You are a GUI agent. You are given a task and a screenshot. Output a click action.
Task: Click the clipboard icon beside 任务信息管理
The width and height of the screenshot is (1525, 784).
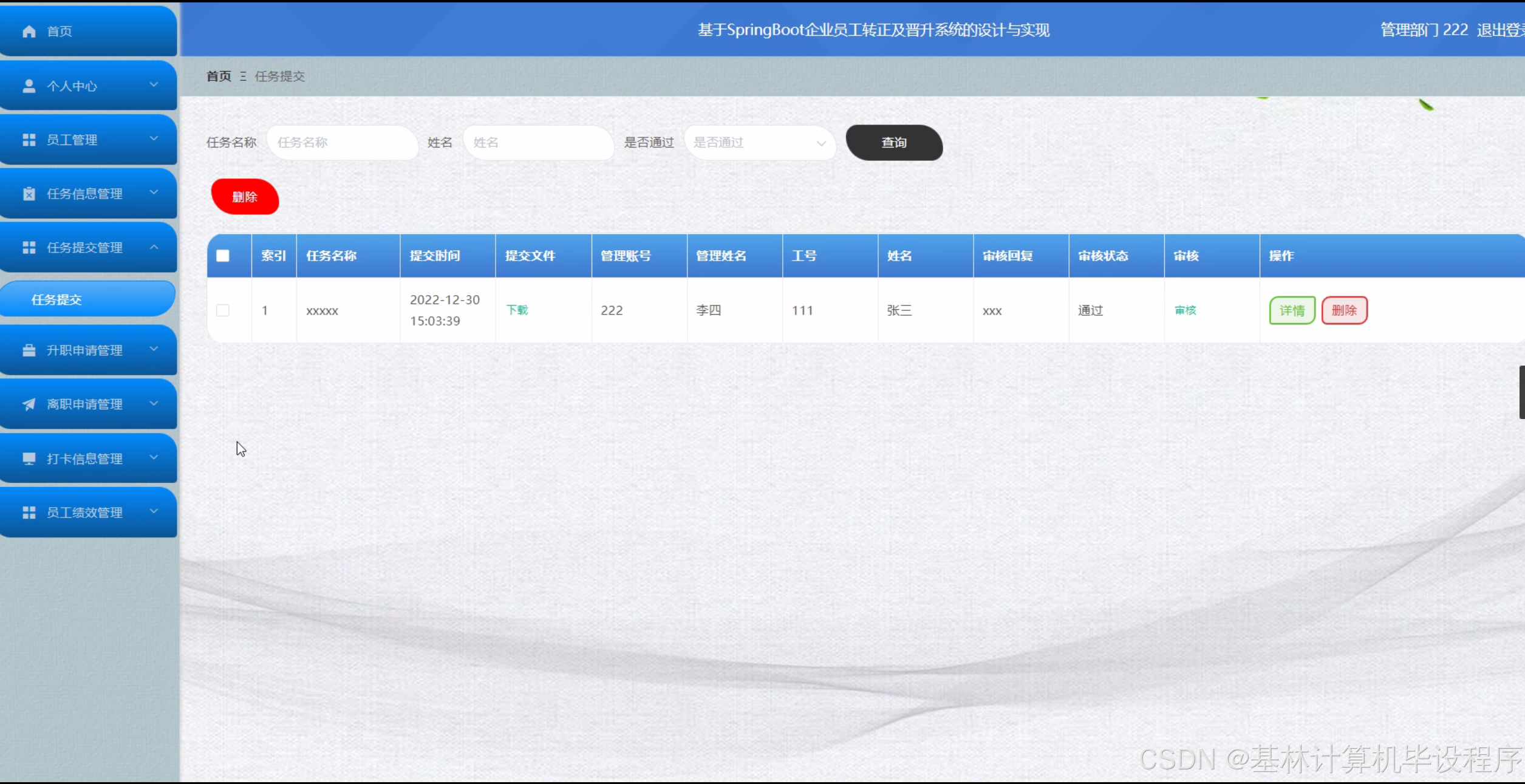29,194
